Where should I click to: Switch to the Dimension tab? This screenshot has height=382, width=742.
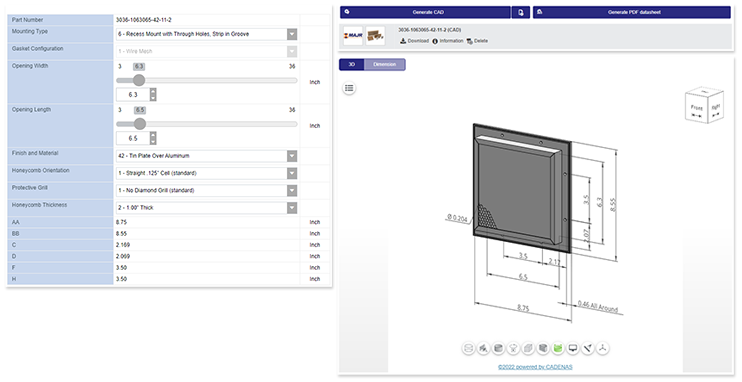[x=384, y=64]
